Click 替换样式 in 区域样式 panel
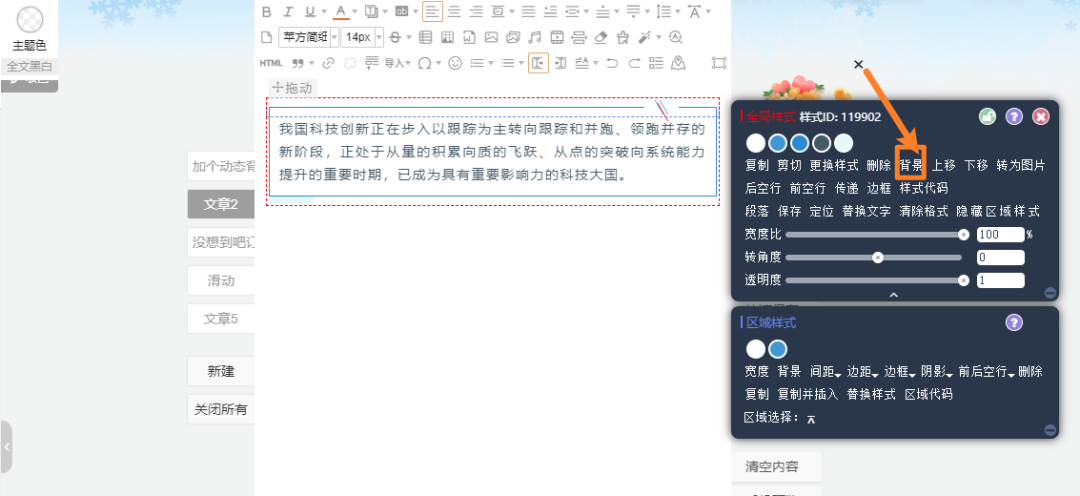The height and width of the screenshot is (496, 1080). click(x=871, y=395)
